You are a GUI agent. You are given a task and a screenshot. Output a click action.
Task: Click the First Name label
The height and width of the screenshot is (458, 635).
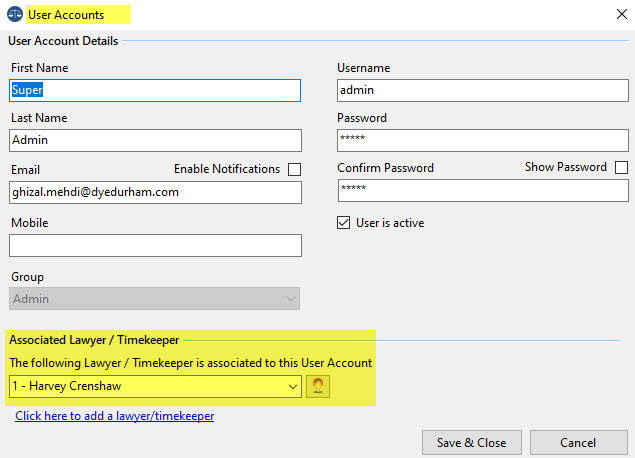tap(40, 68)
